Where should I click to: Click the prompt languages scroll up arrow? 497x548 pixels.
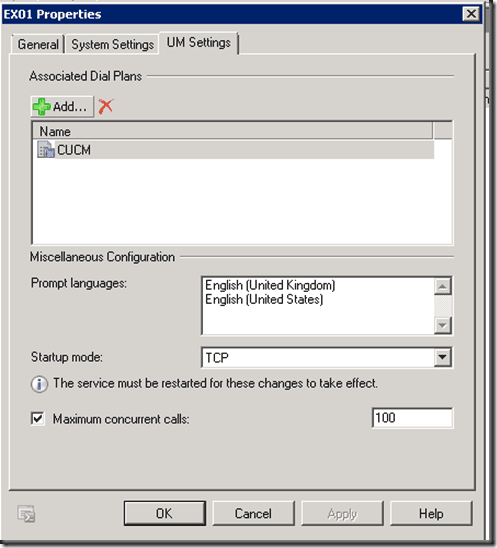tap(442, 287)
